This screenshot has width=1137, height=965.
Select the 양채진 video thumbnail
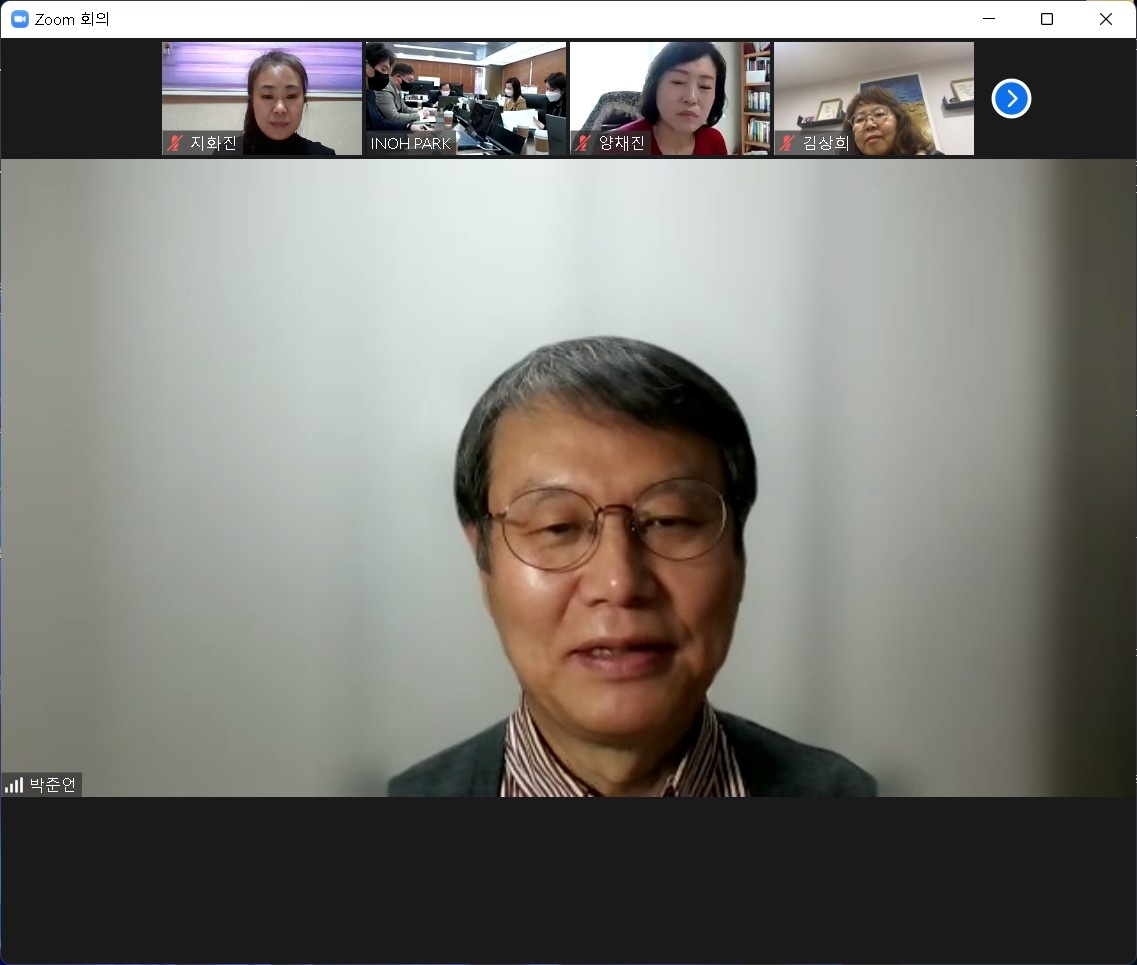(670, 99)
